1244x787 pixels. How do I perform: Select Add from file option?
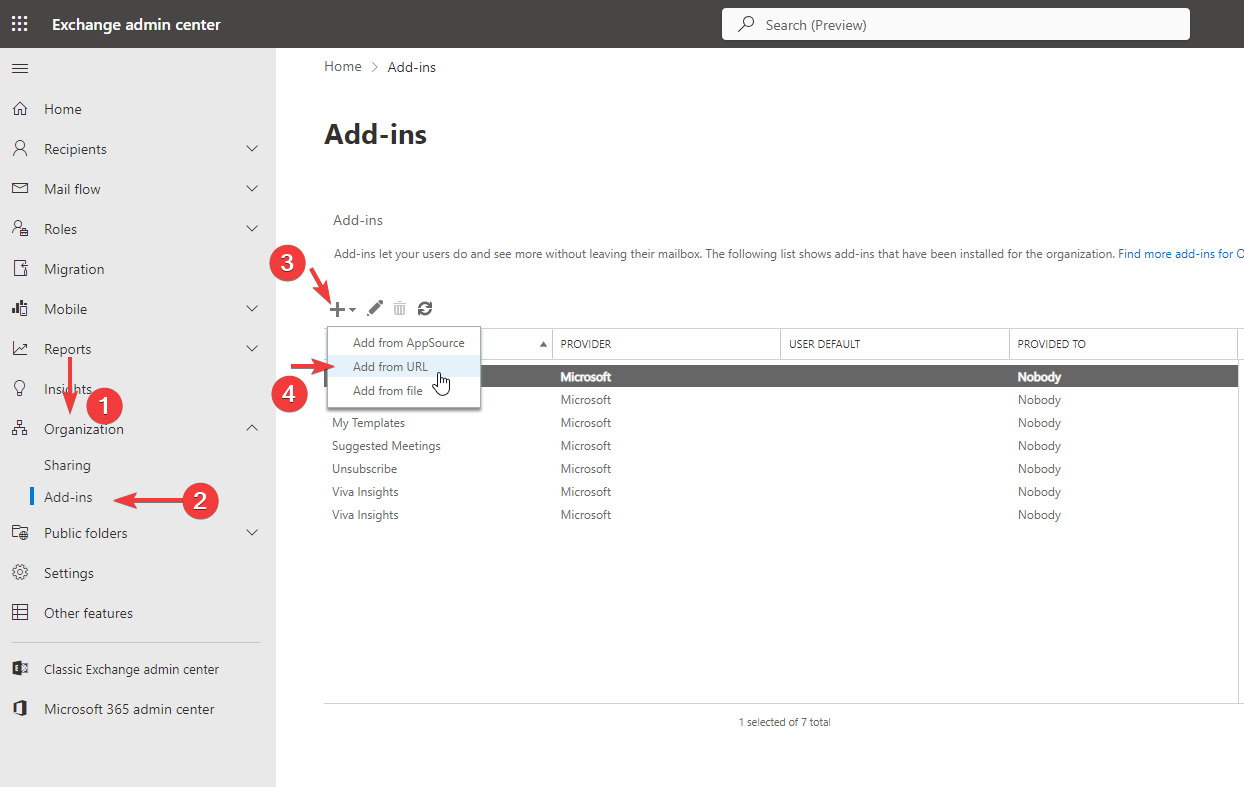pos(387,391)
